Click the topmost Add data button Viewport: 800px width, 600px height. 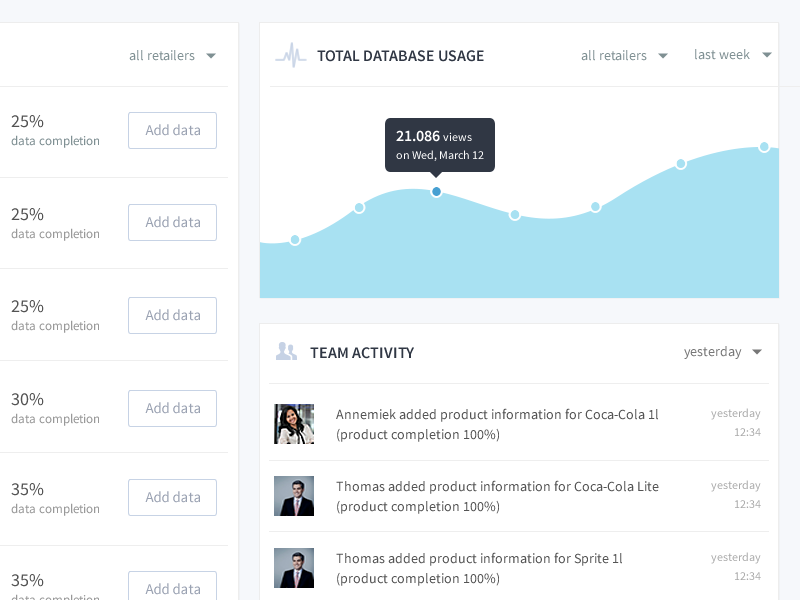(172, 130)
